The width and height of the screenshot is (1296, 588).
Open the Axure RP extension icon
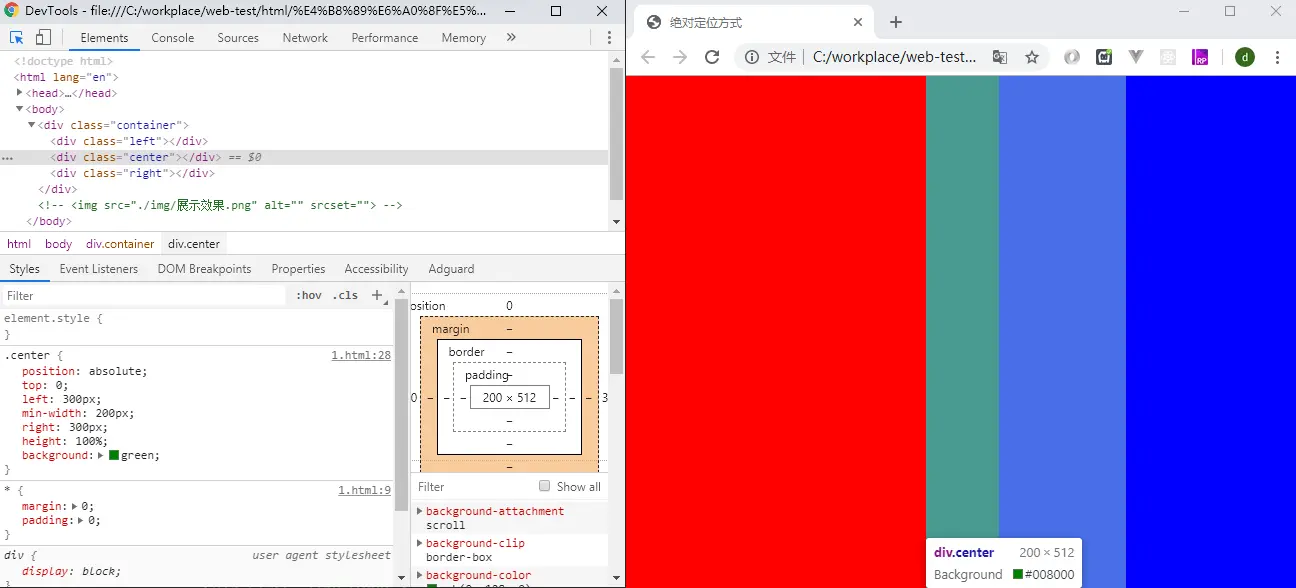point(1200,57)
